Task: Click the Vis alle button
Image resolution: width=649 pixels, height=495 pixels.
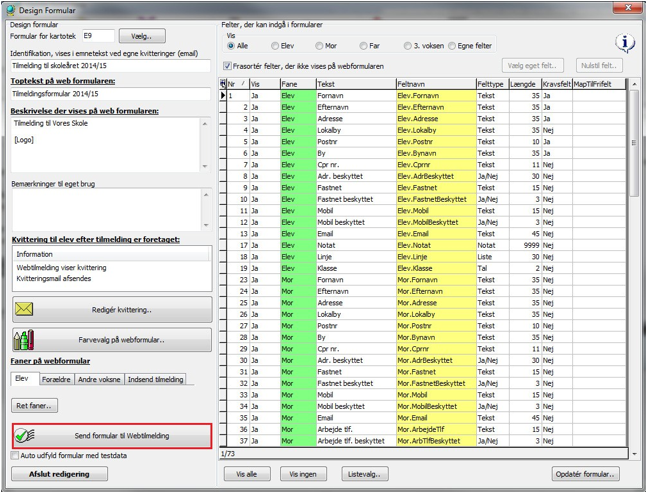Action: click(247, 474)
